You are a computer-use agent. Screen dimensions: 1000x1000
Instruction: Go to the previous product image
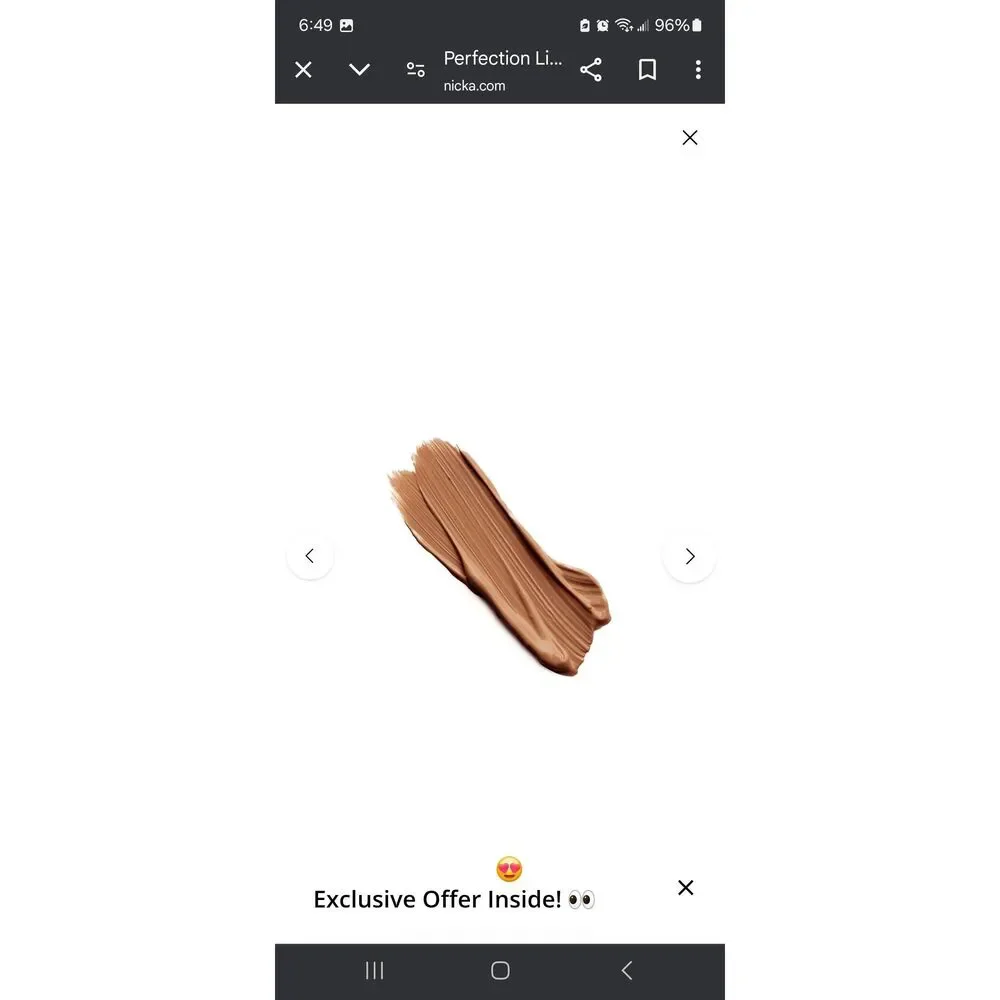coord(310,555)
